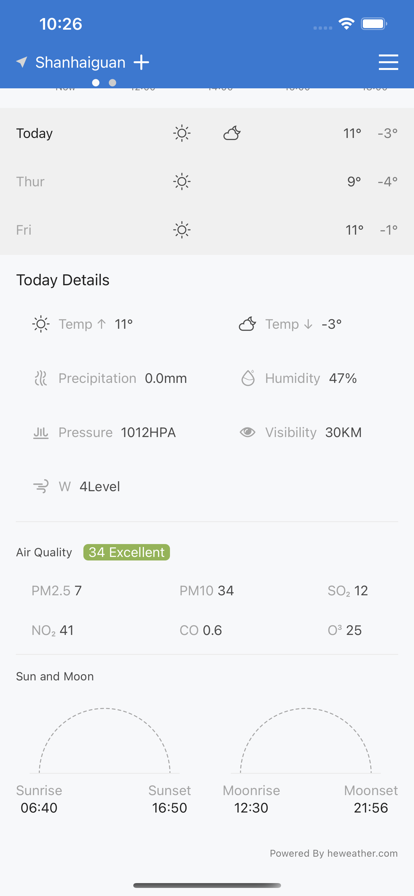The height and width of the screenshot is (896, 414).
Task: Tap the sunrise-sunset arc diagram
Action: coord(105,741)
